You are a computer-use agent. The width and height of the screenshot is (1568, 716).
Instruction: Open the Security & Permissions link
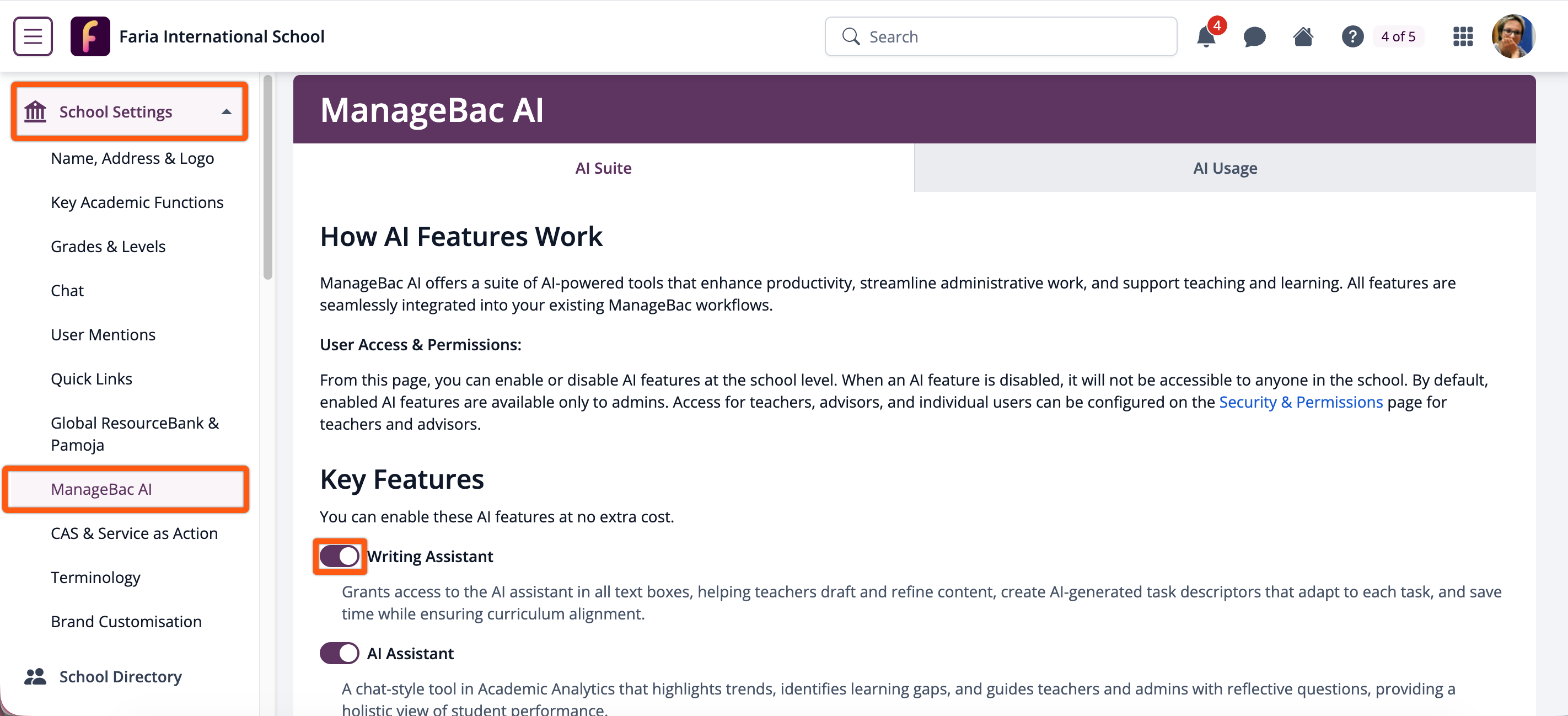coord(1301,402)
